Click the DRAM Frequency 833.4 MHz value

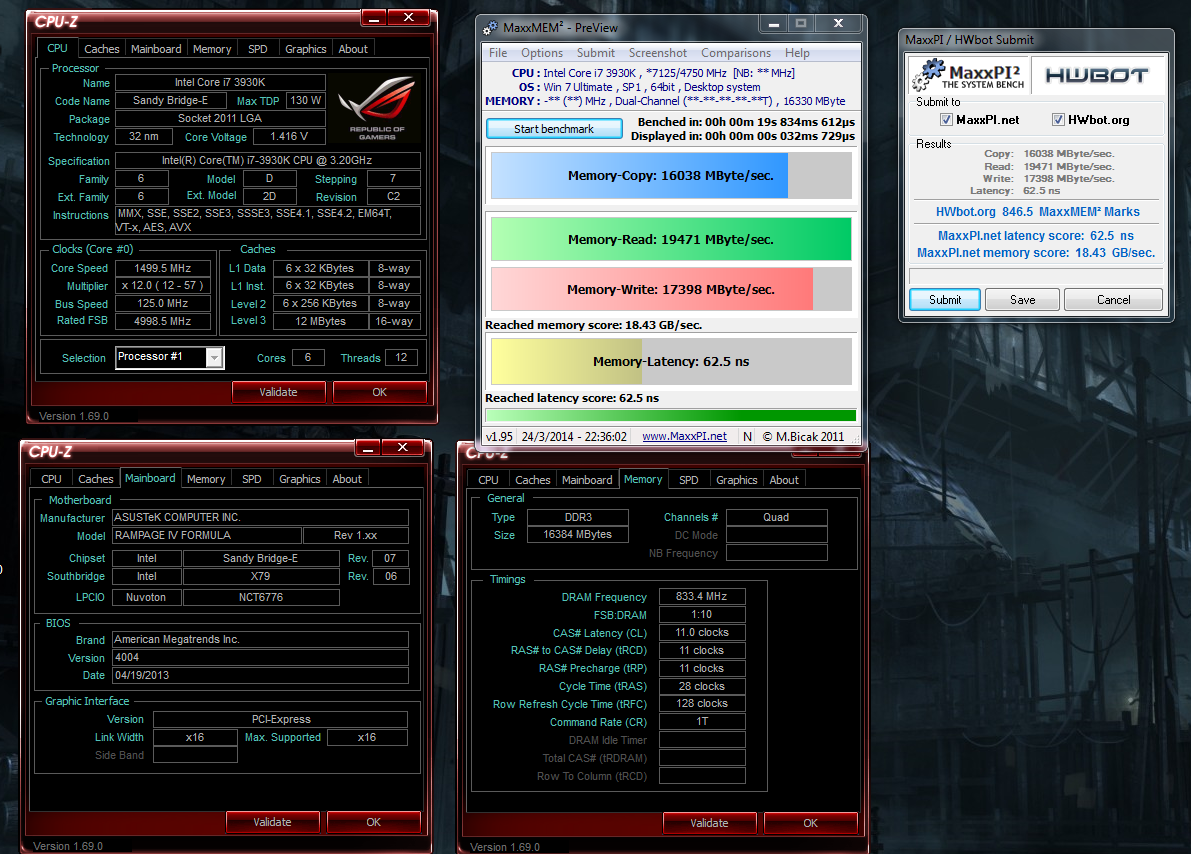coord(702,596)
